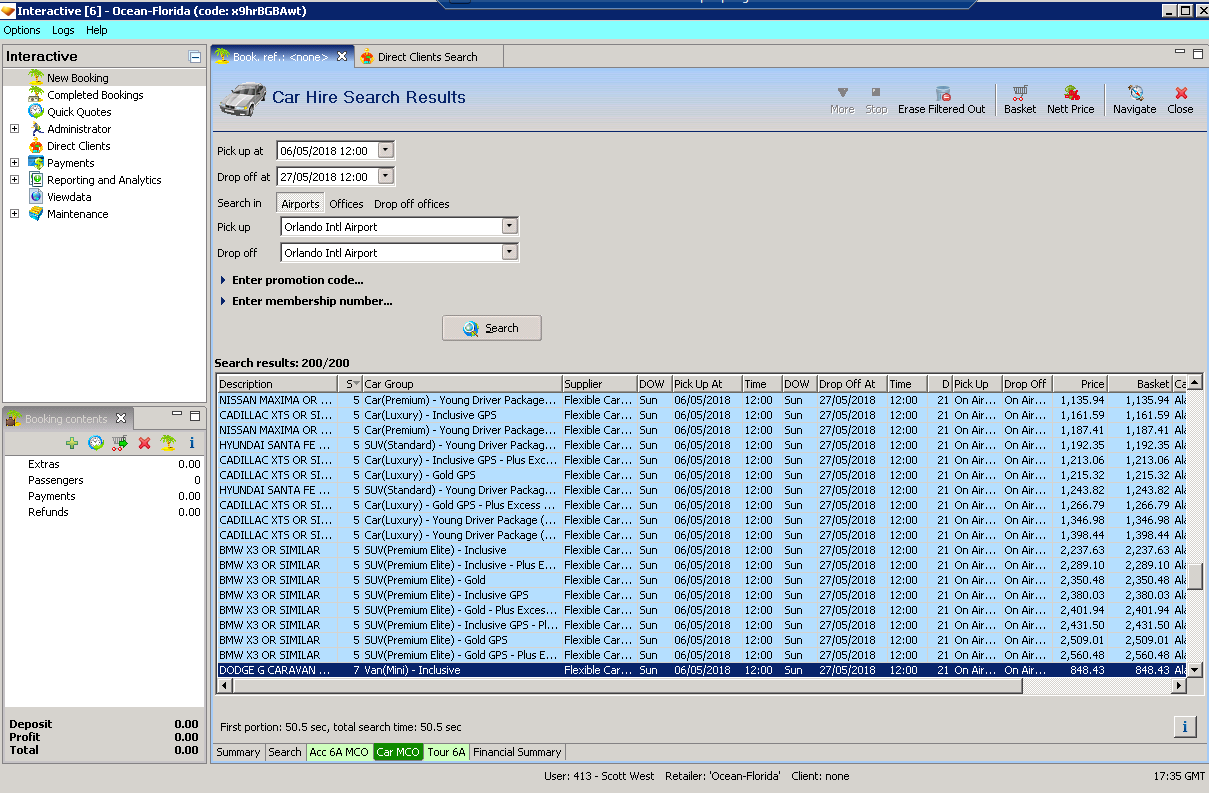Image resolution: width=1209 pixels, height=793 pixels.
Task: Click green plus icon in Booking contents
Action: 72,442
